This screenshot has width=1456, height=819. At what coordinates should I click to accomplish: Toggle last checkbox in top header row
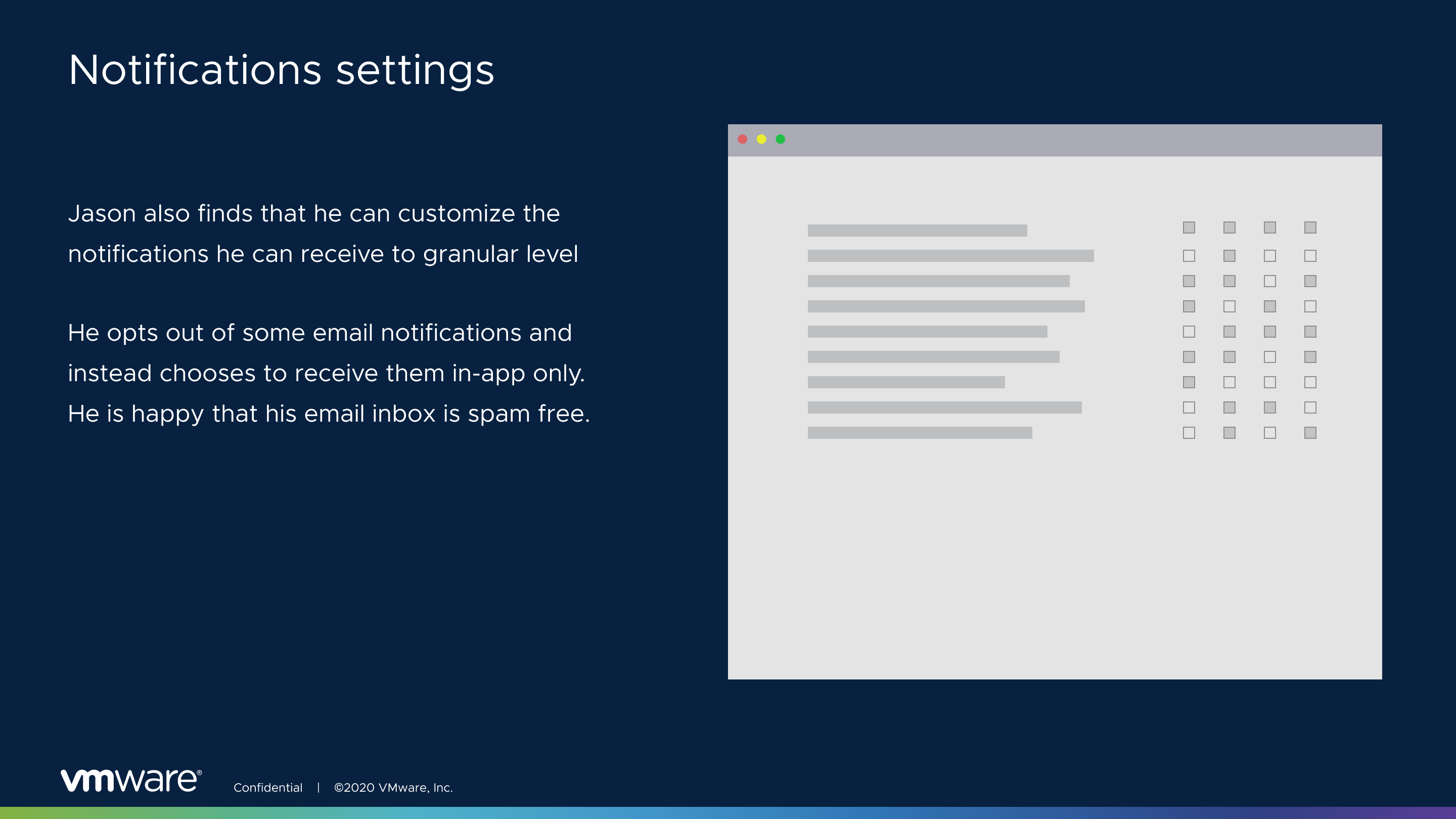tap(1310, 227)
